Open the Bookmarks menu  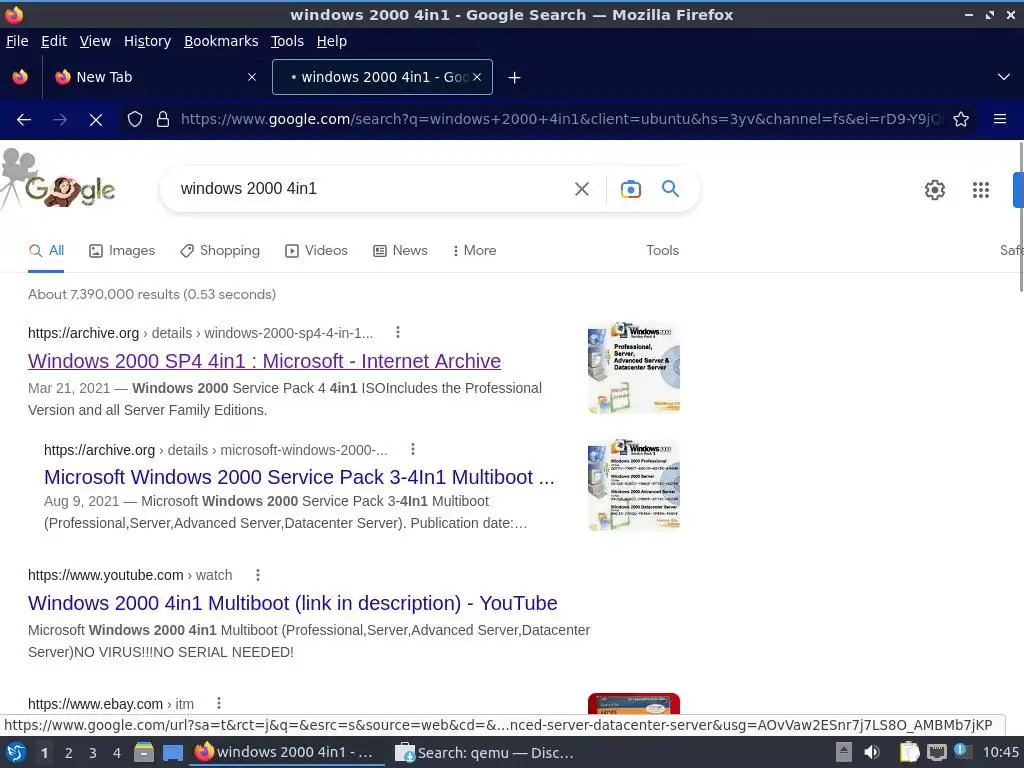click(221, 41)
